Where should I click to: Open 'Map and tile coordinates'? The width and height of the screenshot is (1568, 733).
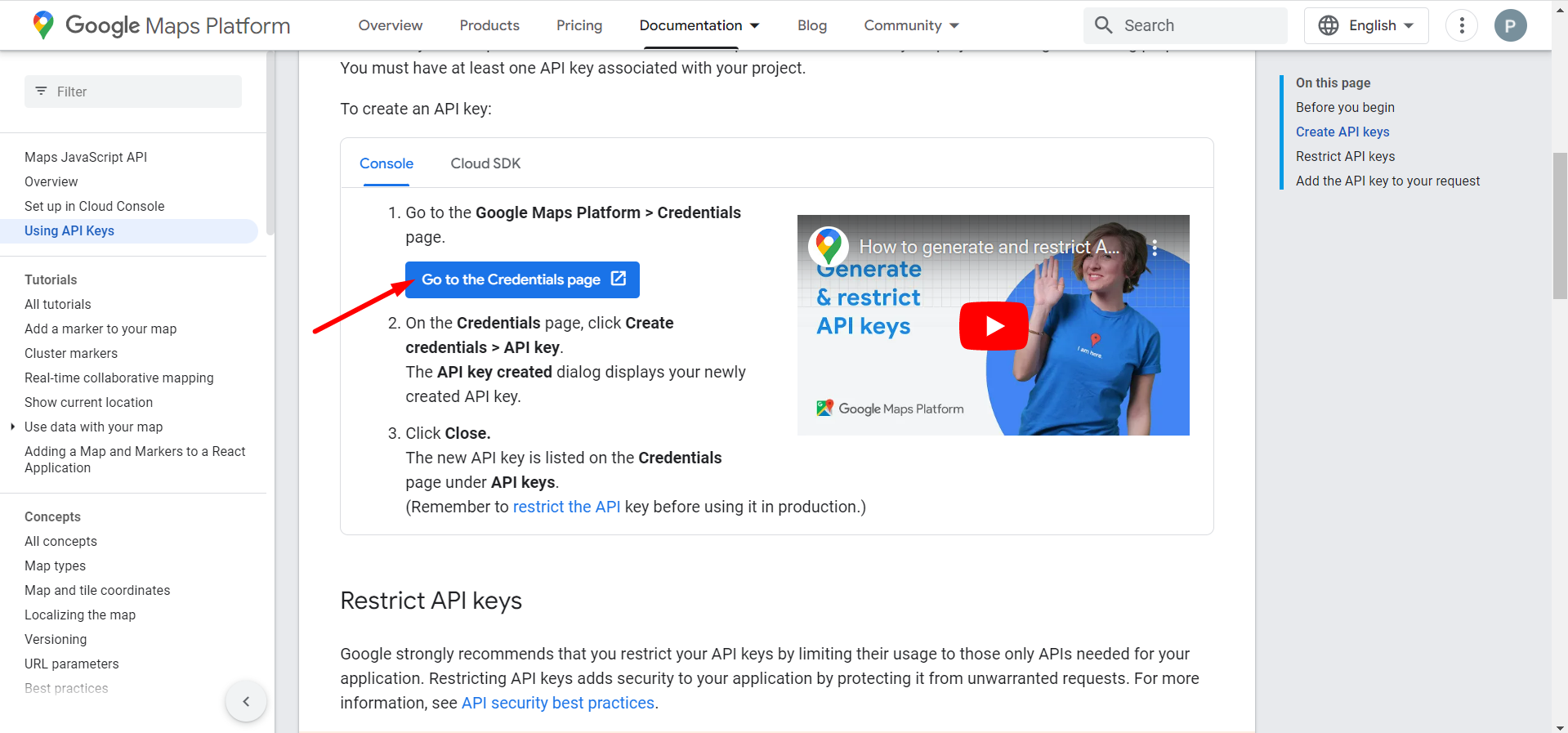[97, 590]
